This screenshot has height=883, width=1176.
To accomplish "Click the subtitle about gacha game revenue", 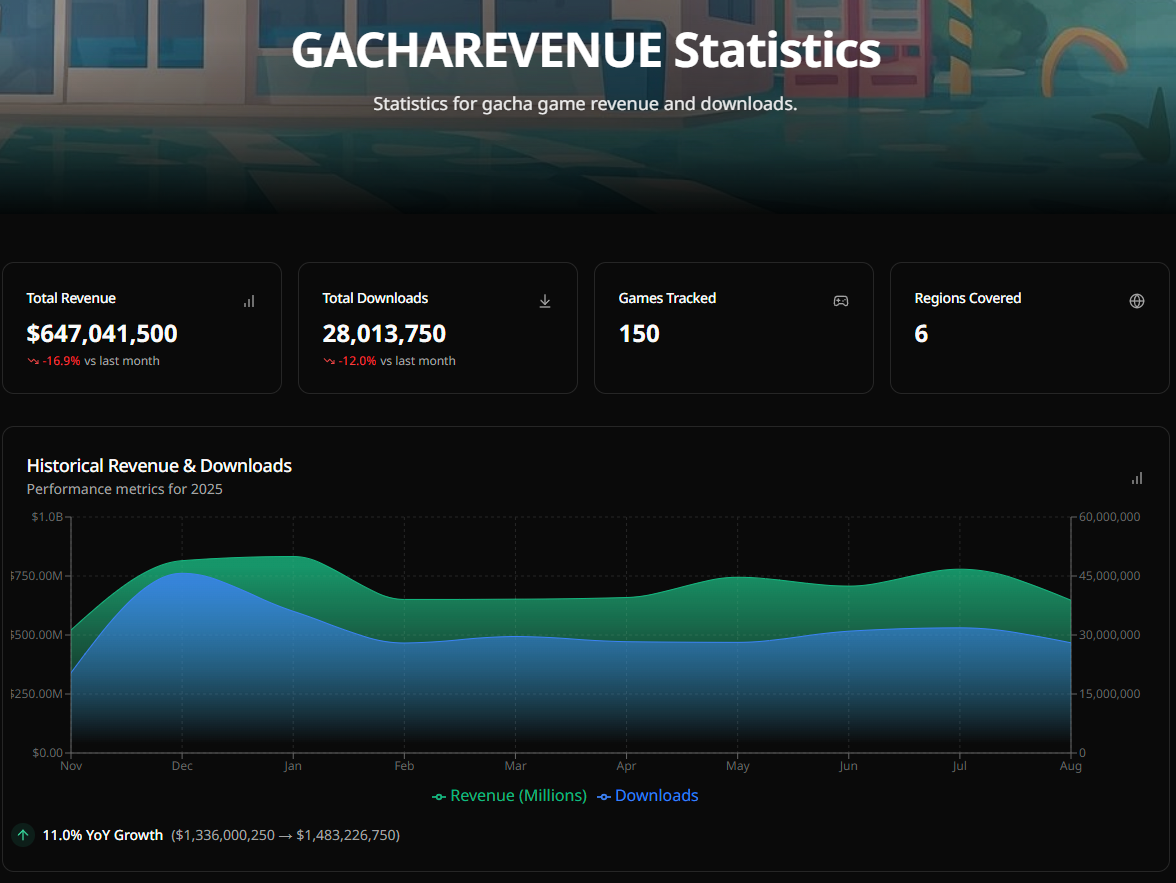I will [585, 104].
